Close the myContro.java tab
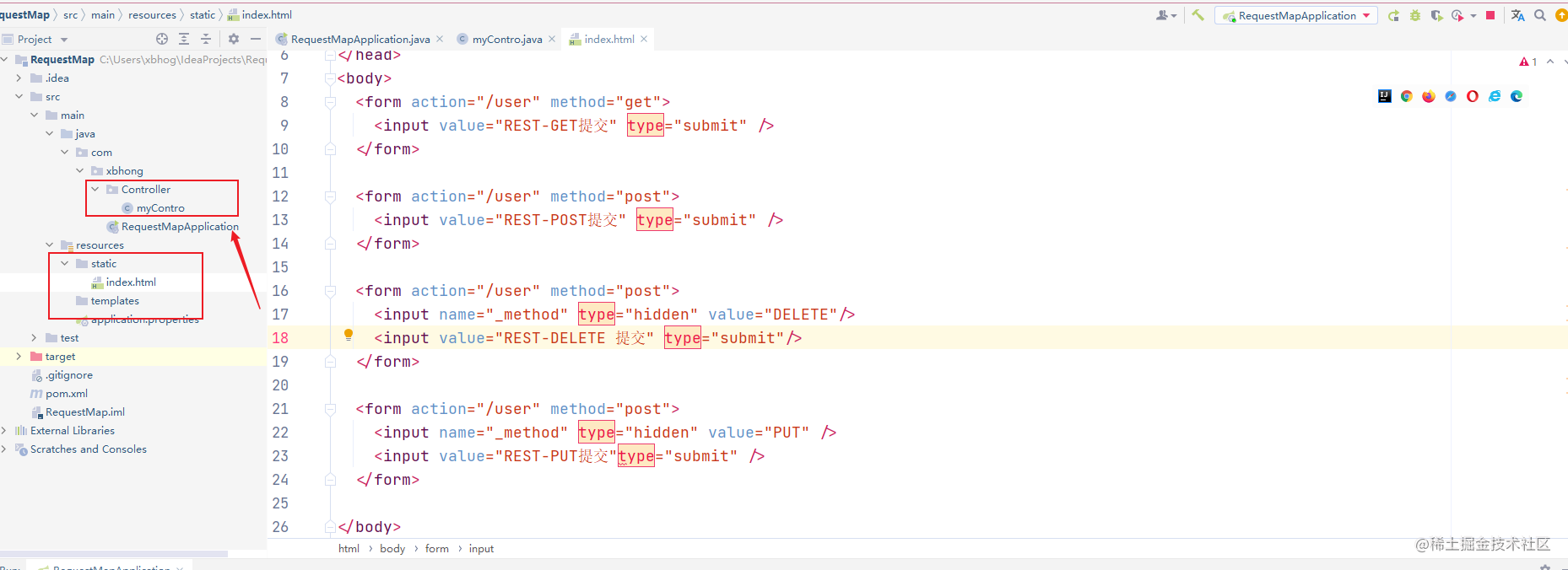The image size is (1568, 570). pyautogui.click(x=552, y=39)
